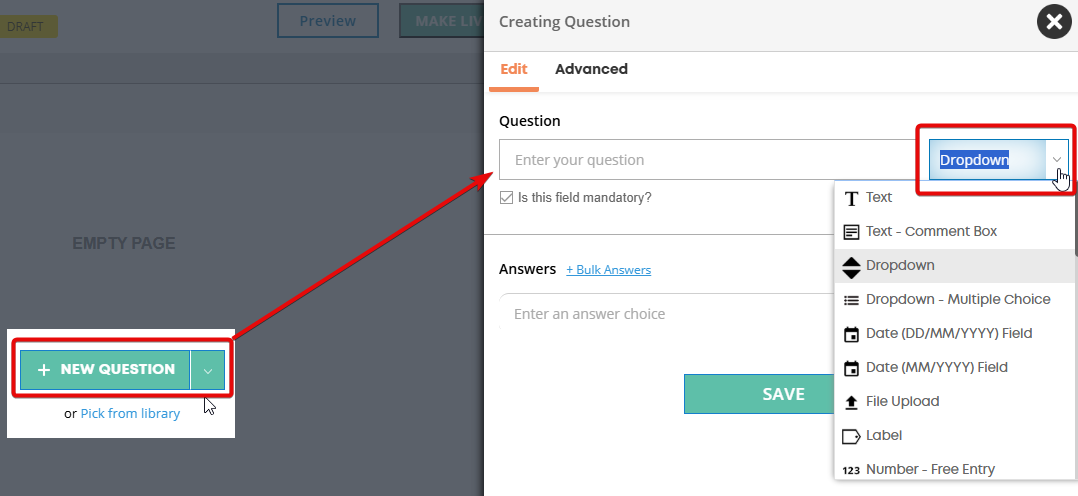This screenshot has height=496, width=1078.
Task: Click the Dropdown option's arrows icon
Action: [851, 266]
